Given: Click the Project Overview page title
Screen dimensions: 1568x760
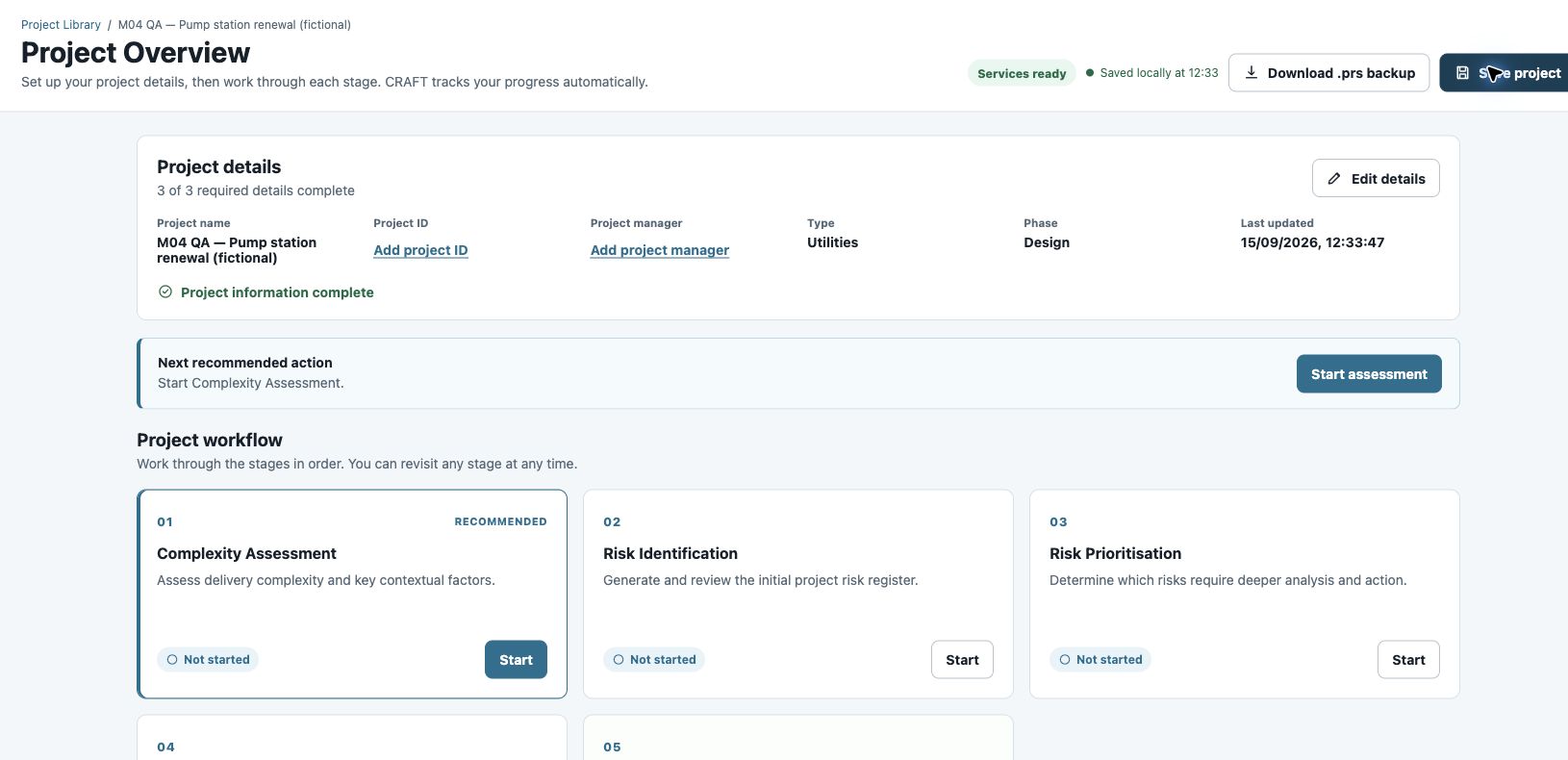Looking at the screenshot, I should tap(136, 53).
